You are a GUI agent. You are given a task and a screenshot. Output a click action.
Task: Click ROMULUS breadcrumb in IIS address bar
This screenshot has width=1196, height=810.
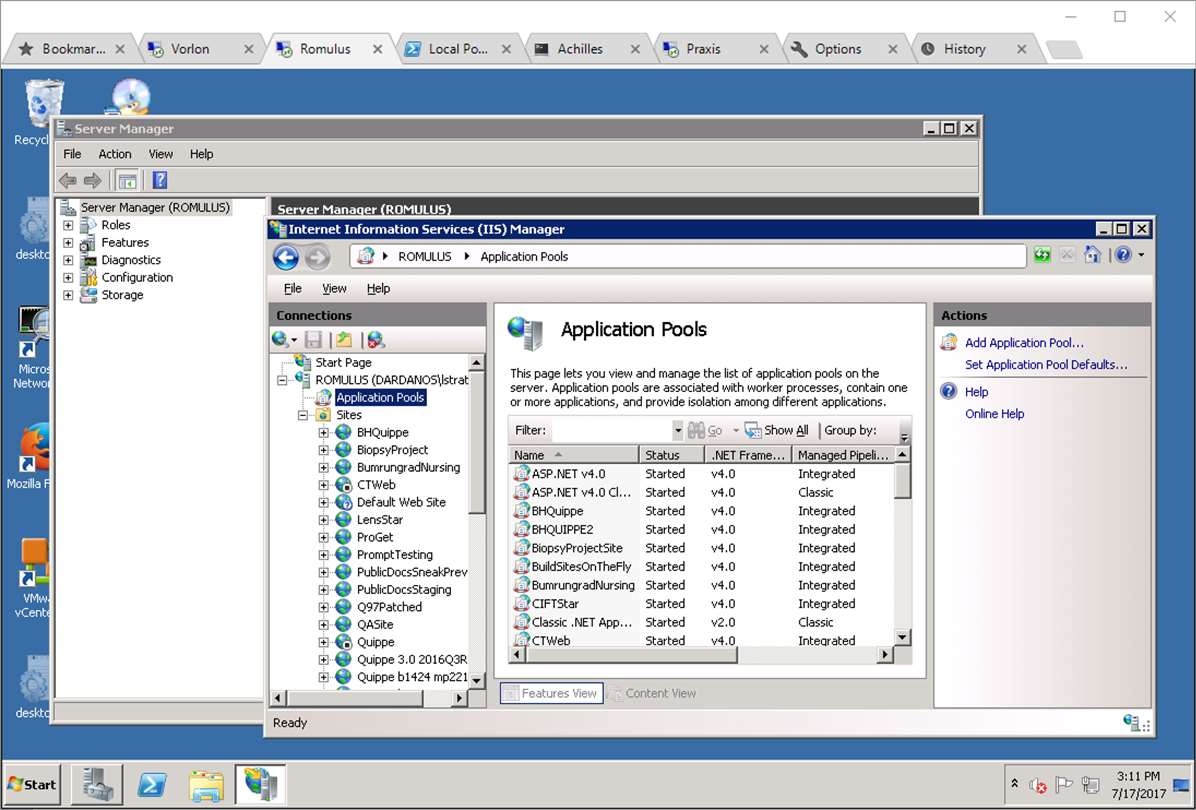click(425, 257)
